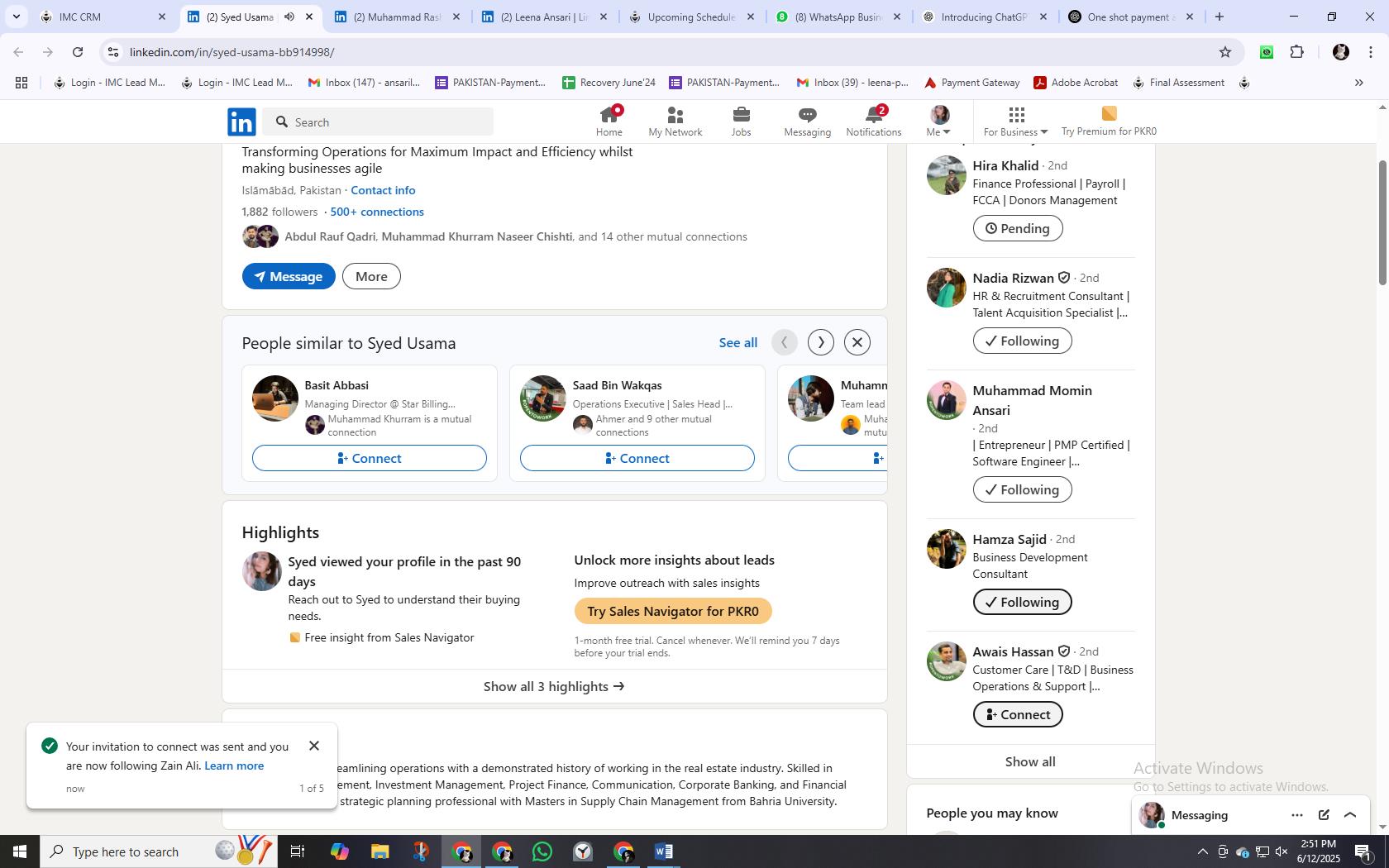Click the LinkedIn logo
Screen dimensions: 1389x868
241,122
